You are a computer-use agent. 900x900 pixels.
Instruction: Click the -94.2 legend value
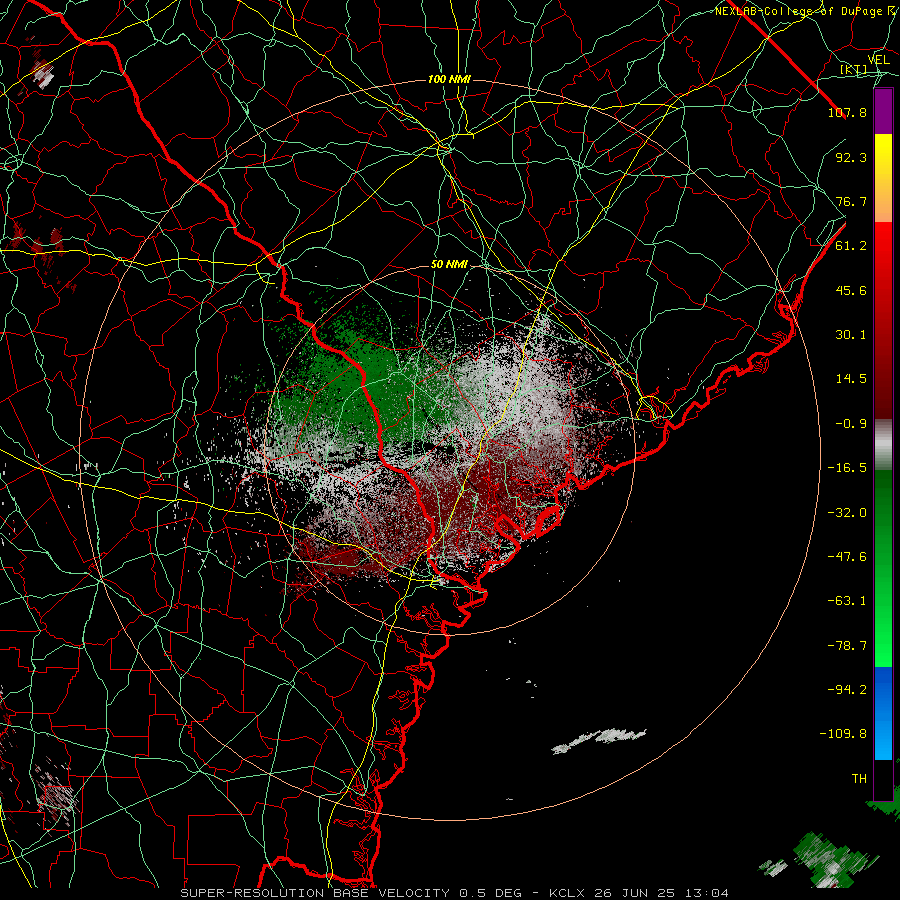coord(847,690)
